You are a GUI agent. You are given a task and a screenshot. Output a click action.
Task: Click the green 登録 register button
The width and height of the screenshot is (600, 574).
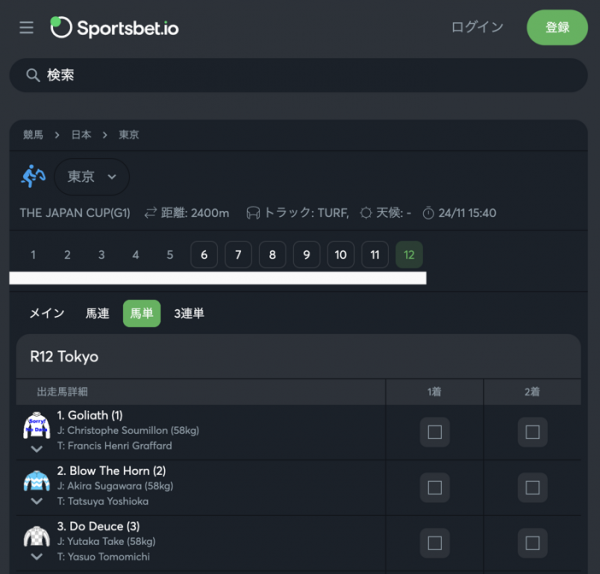point(557,28)
